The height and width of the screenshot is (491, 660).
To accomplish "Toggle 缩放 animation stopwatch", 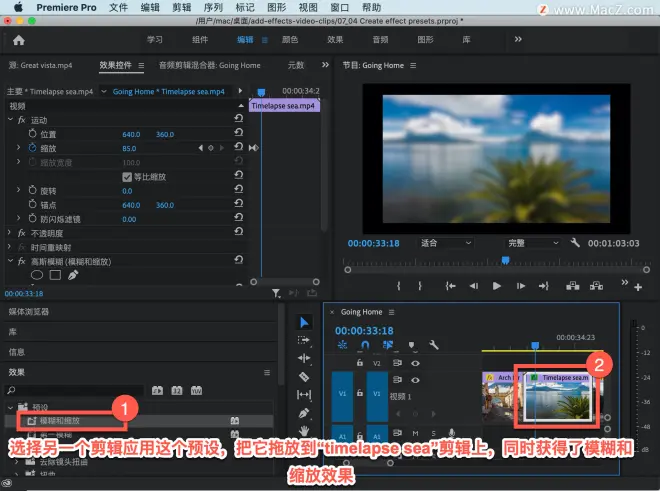I will click(x=32, y=147).
